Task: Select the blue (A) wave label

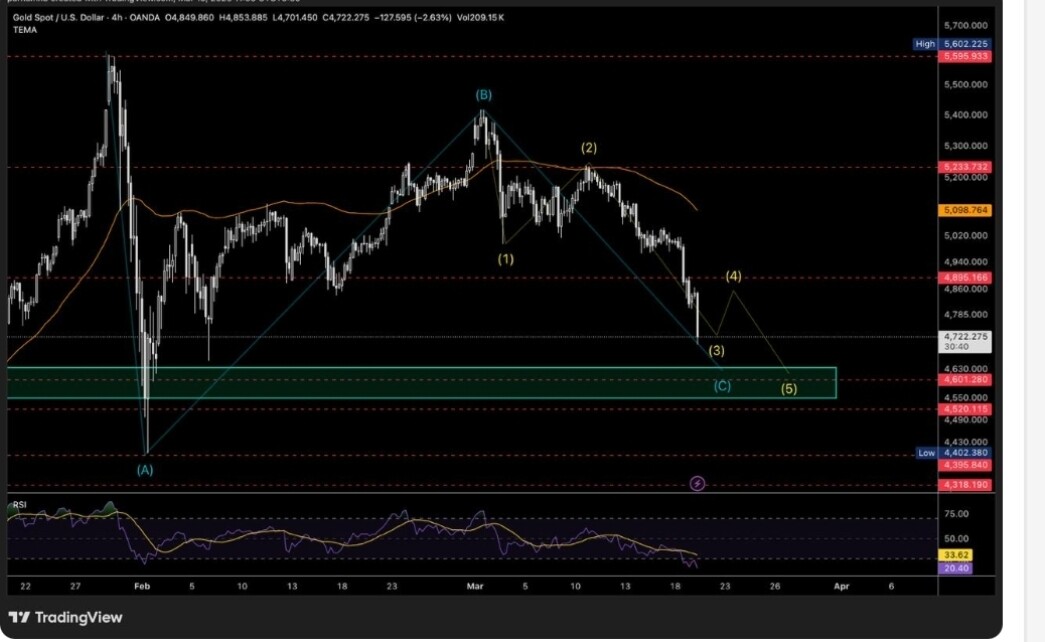Action: click(145, 469)
